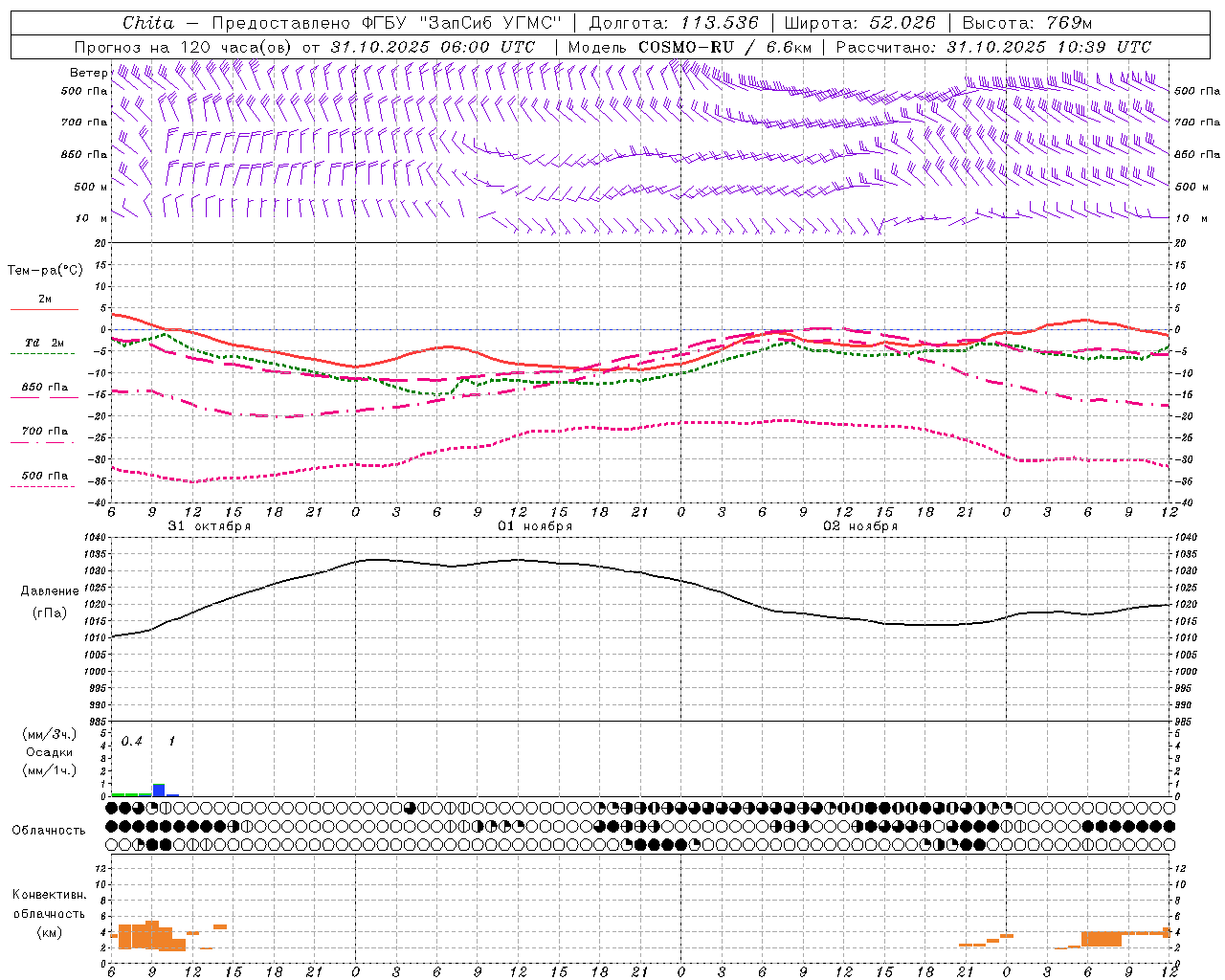This screenshot has width=1225, height=980.
Task: Click the 700 гПа wind level label on the right
Action: coord(1197,122)
